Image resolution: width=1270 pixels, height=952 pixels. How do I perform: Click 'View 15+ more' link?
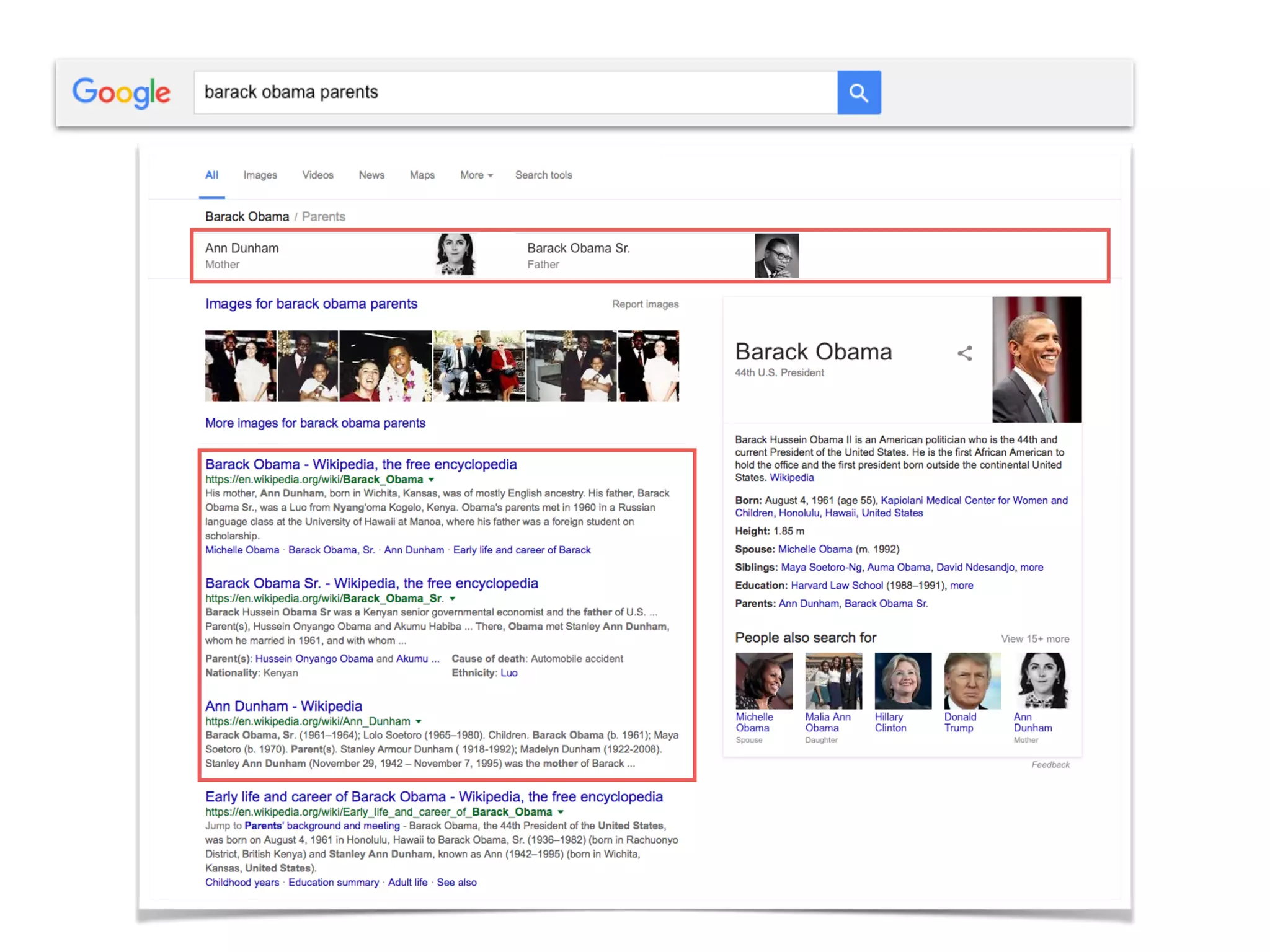click(x=1034, y=639)
